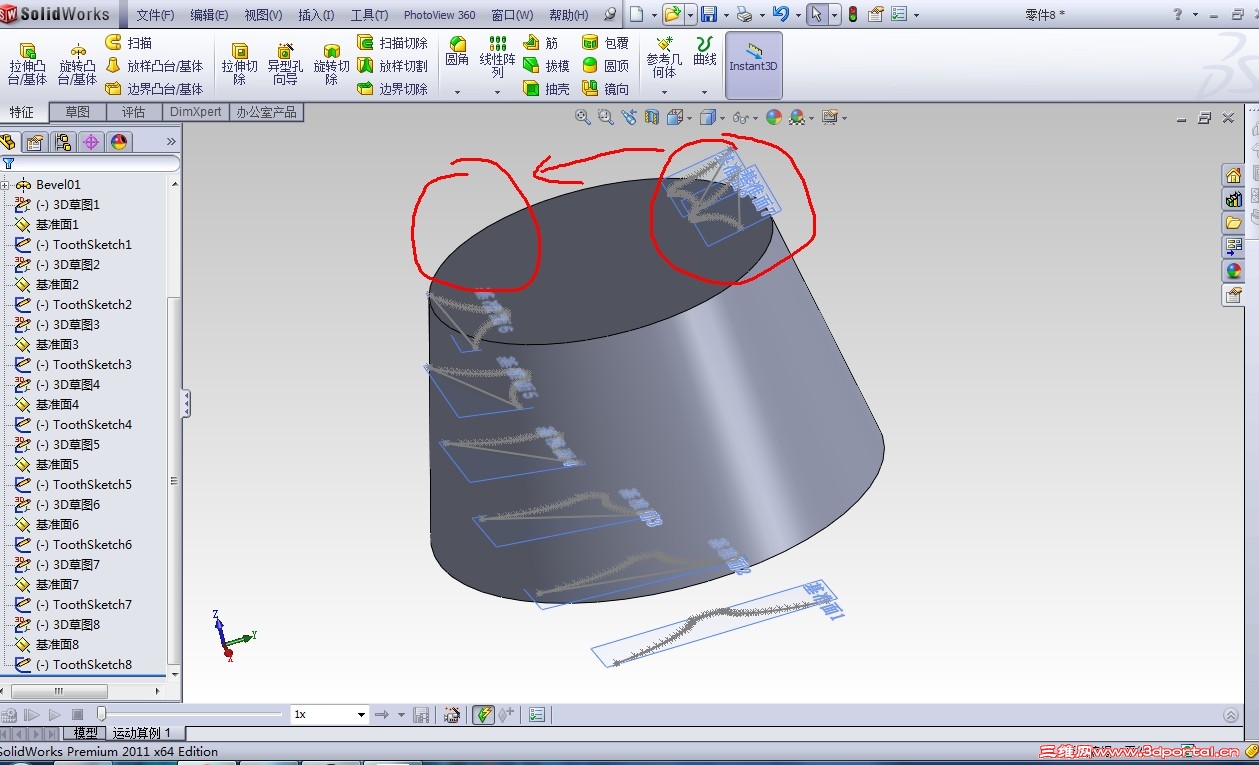The image size is (1259, 765).
Task: Select 基准面5 in the feature tree
Action: click(57, 465)
